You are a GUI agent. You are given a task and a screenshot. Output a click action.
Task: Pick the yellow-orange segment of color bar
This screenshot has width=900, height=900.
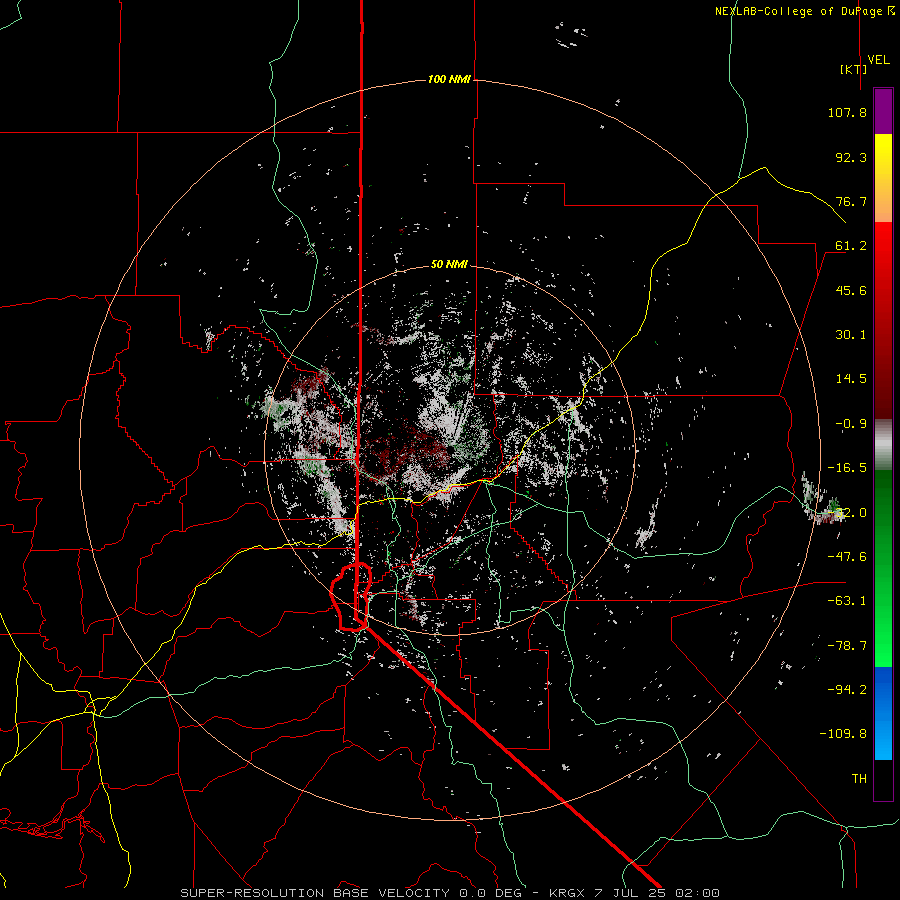point(883,178)
